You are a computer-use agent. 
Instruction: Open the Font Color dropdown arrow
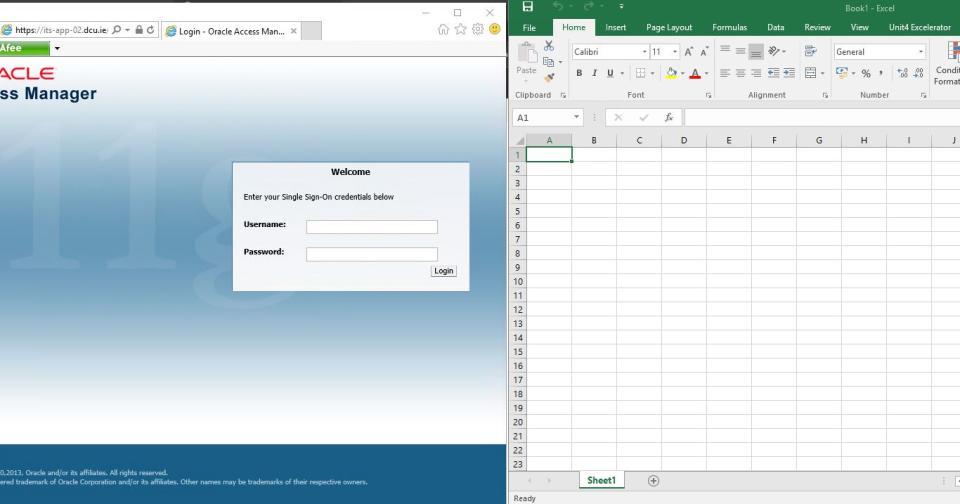[706, 73]
